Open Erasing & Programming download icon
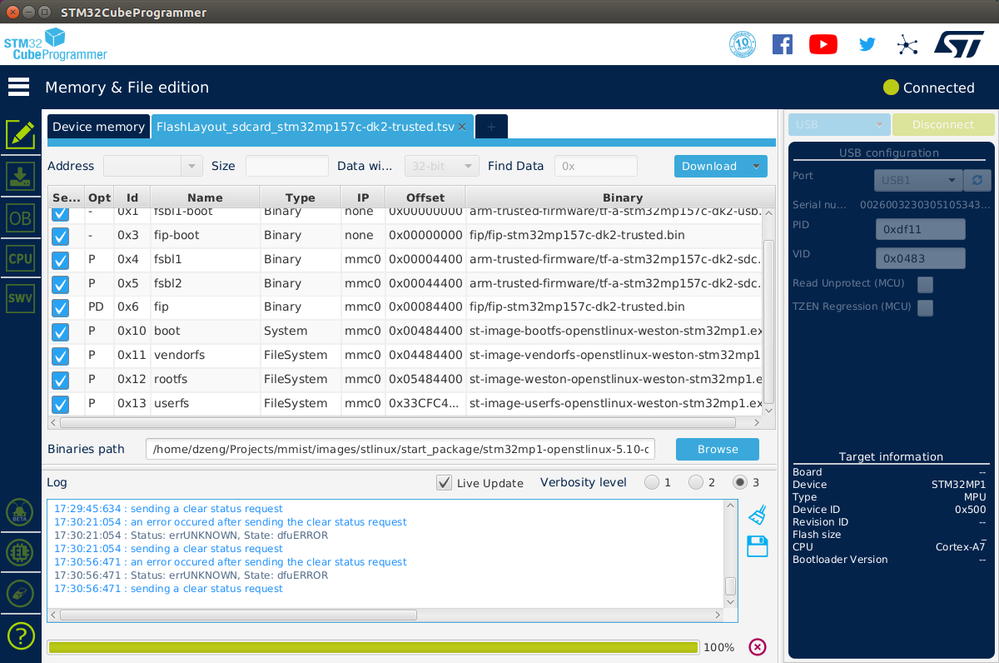The height and width of the screenshot is (663, 999). coord(20,176)
